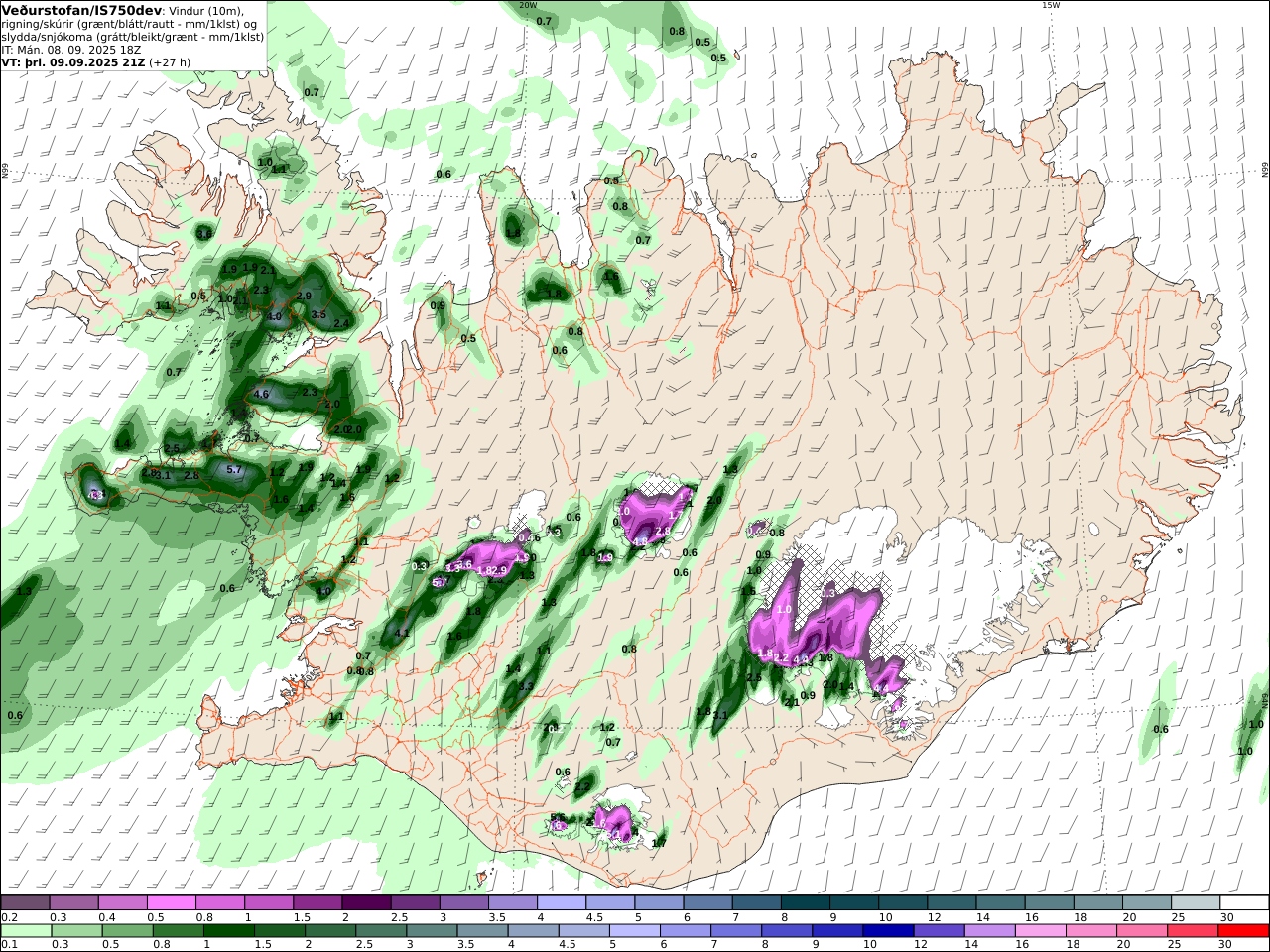The height and width of the screenshot is (952, 1270).
Task: Click the '(+27 h)' forecast offset text
Action: 170,61
